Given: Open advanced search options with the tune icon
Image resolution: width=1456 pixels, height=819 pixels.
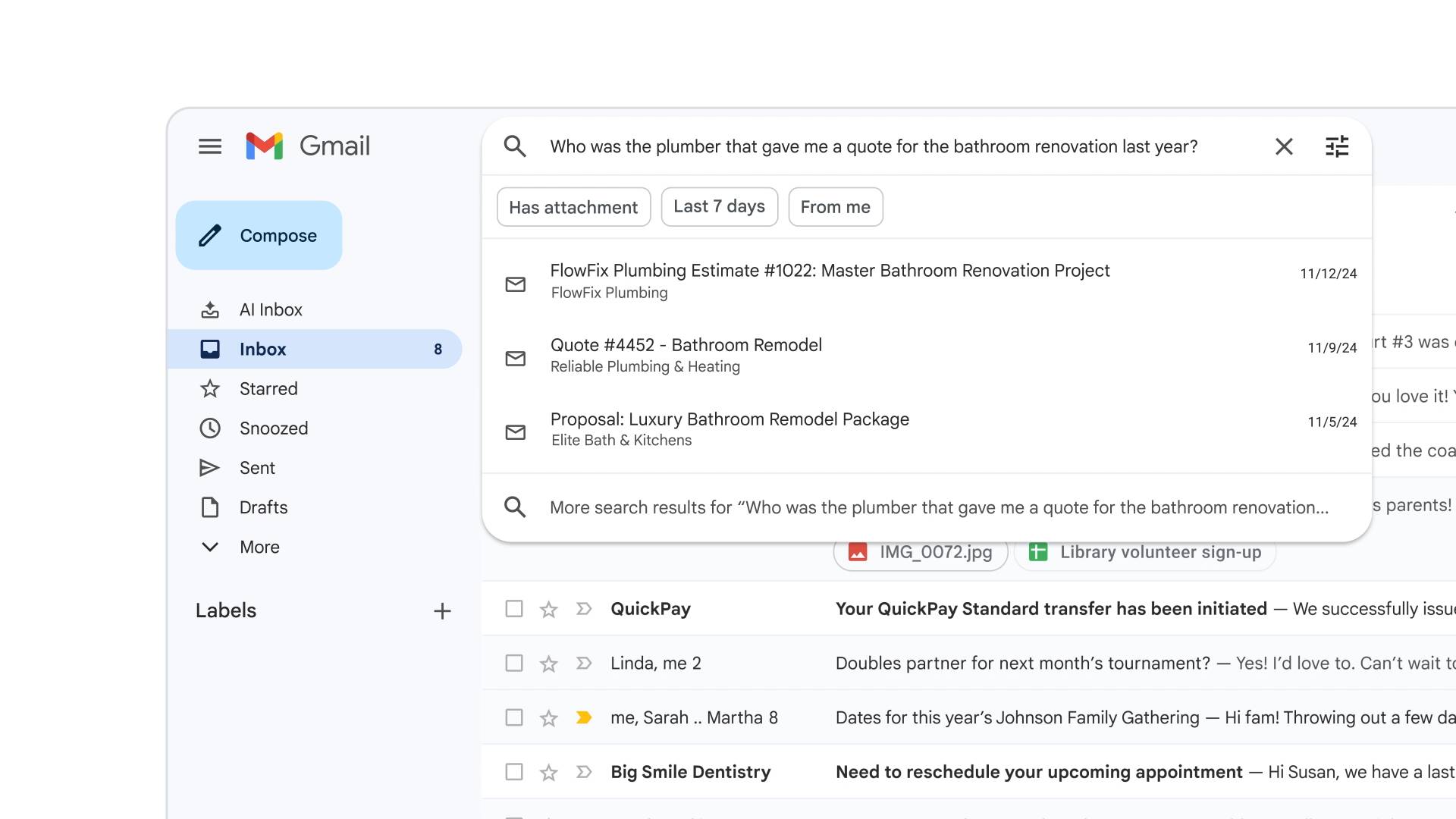Looking at the screenshot, I should (1337, 146).
